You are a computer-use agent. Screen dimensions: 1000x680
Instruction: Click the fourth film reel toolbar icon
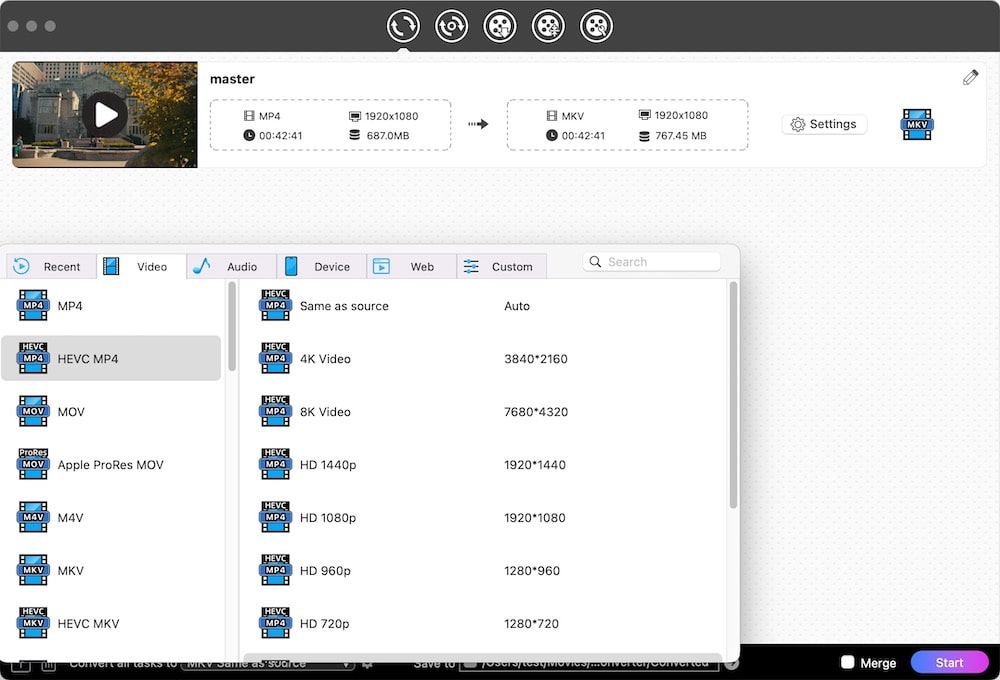pos(548,26)
